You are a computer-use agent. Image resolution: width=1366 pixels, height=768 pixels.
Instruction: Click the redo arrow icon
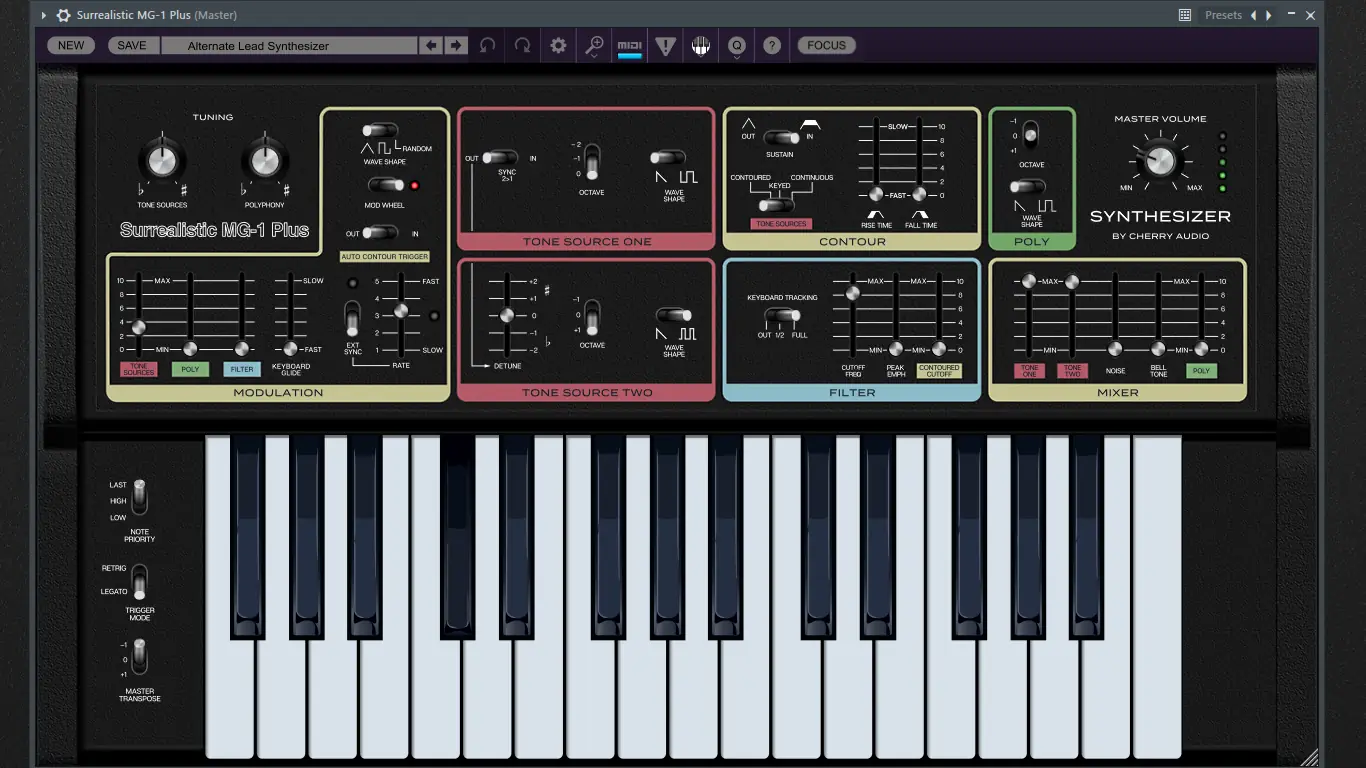(x=522, y=45)
